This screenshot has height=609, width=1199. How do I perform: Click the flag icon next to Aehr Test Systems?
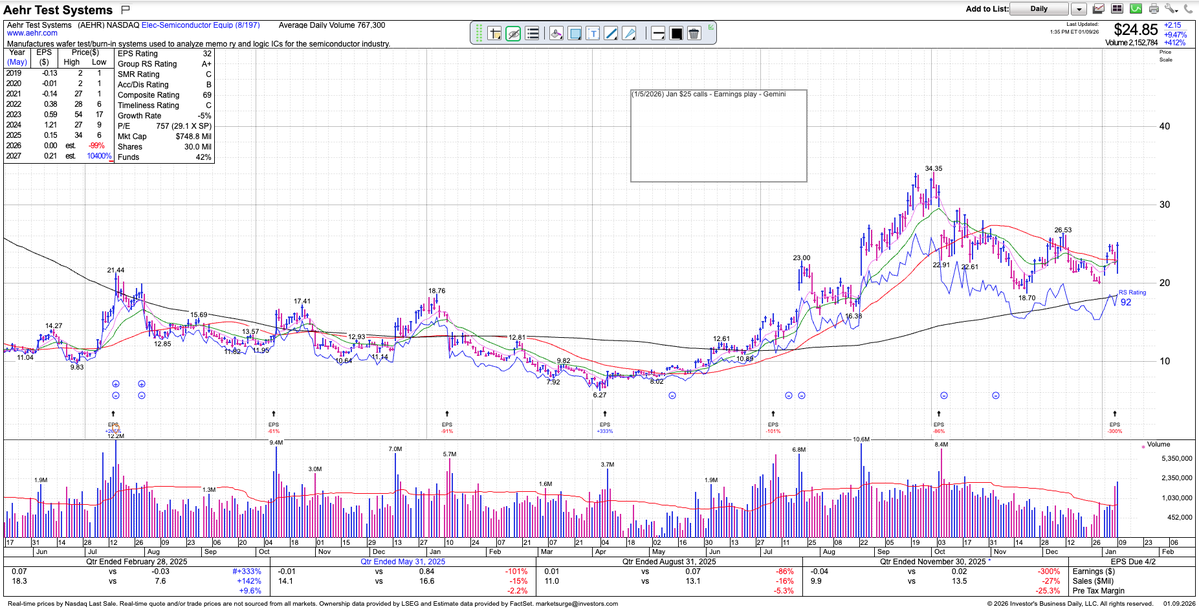click(x=125, y=10)
